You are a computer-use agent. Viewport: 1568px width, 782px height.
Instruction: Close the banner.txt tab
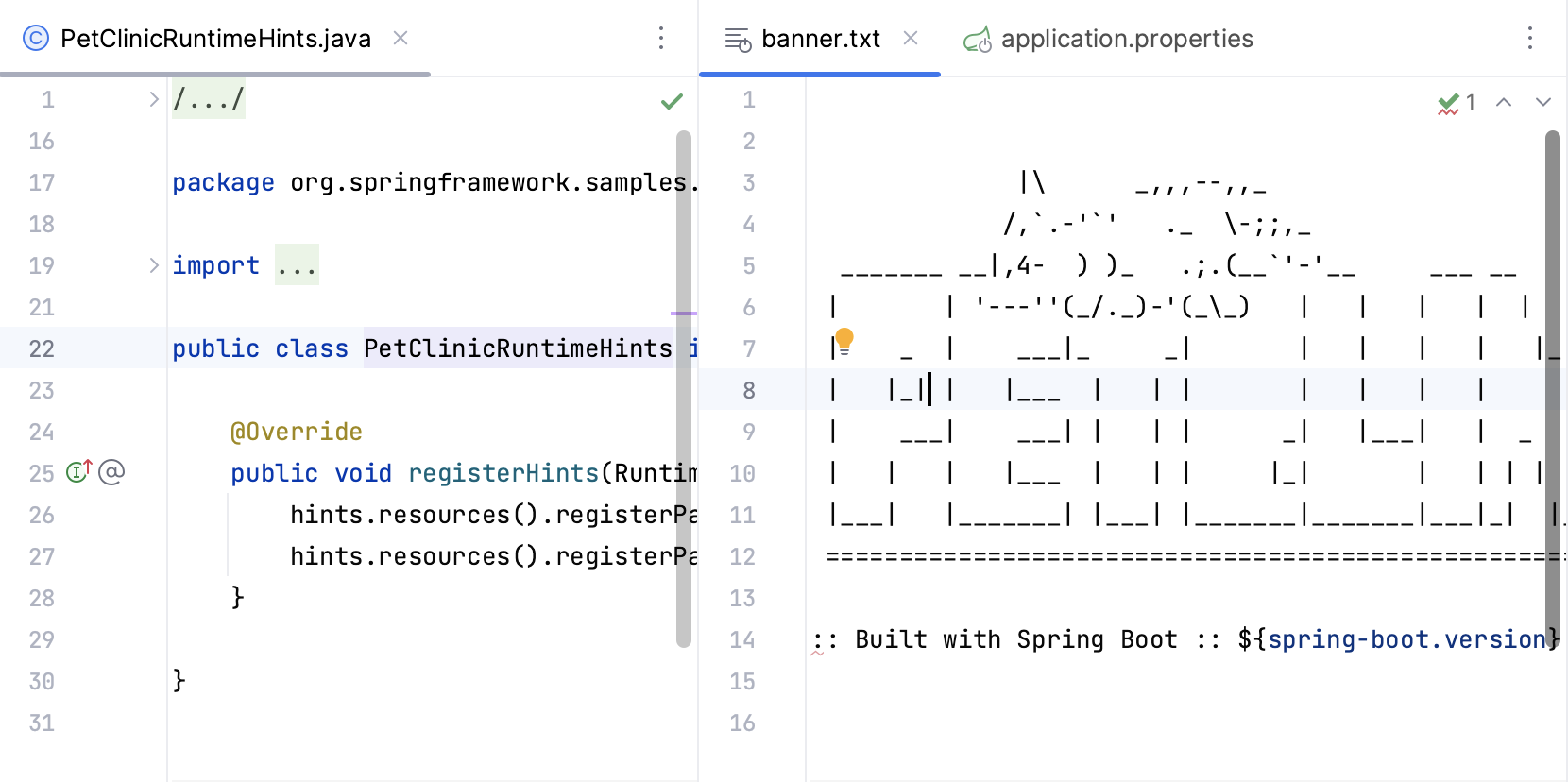pos(911,39)
